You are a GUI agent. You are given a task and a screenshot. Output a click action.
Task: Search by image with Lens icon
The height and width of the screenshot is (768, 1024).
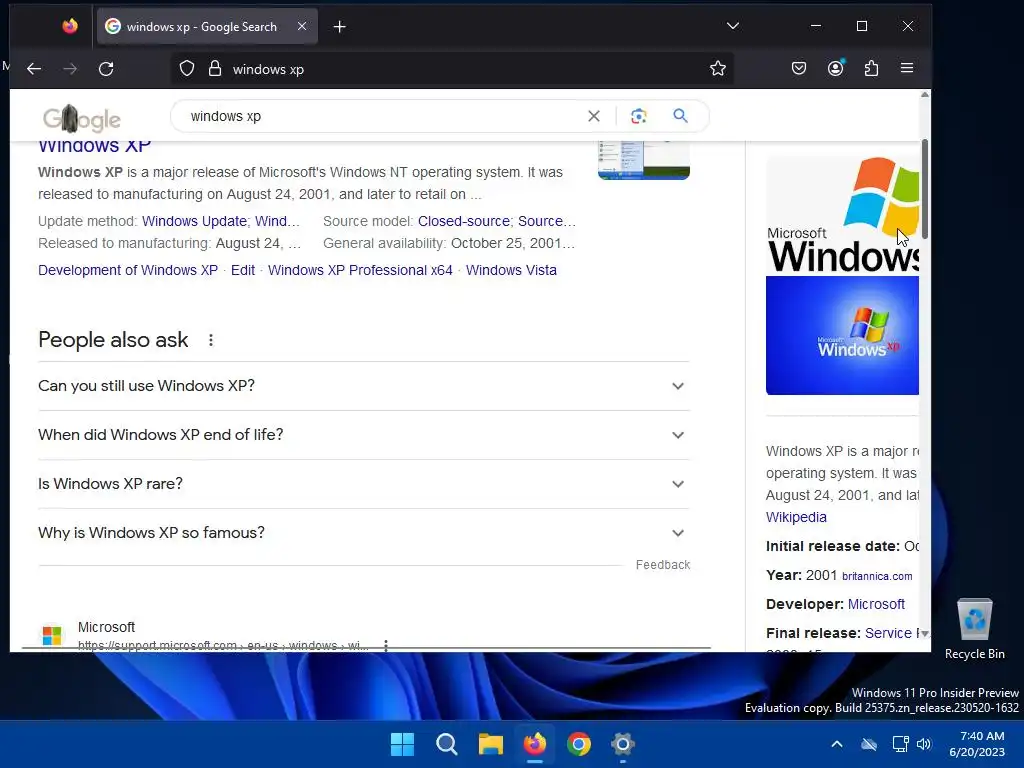click(x=639, y=116)
